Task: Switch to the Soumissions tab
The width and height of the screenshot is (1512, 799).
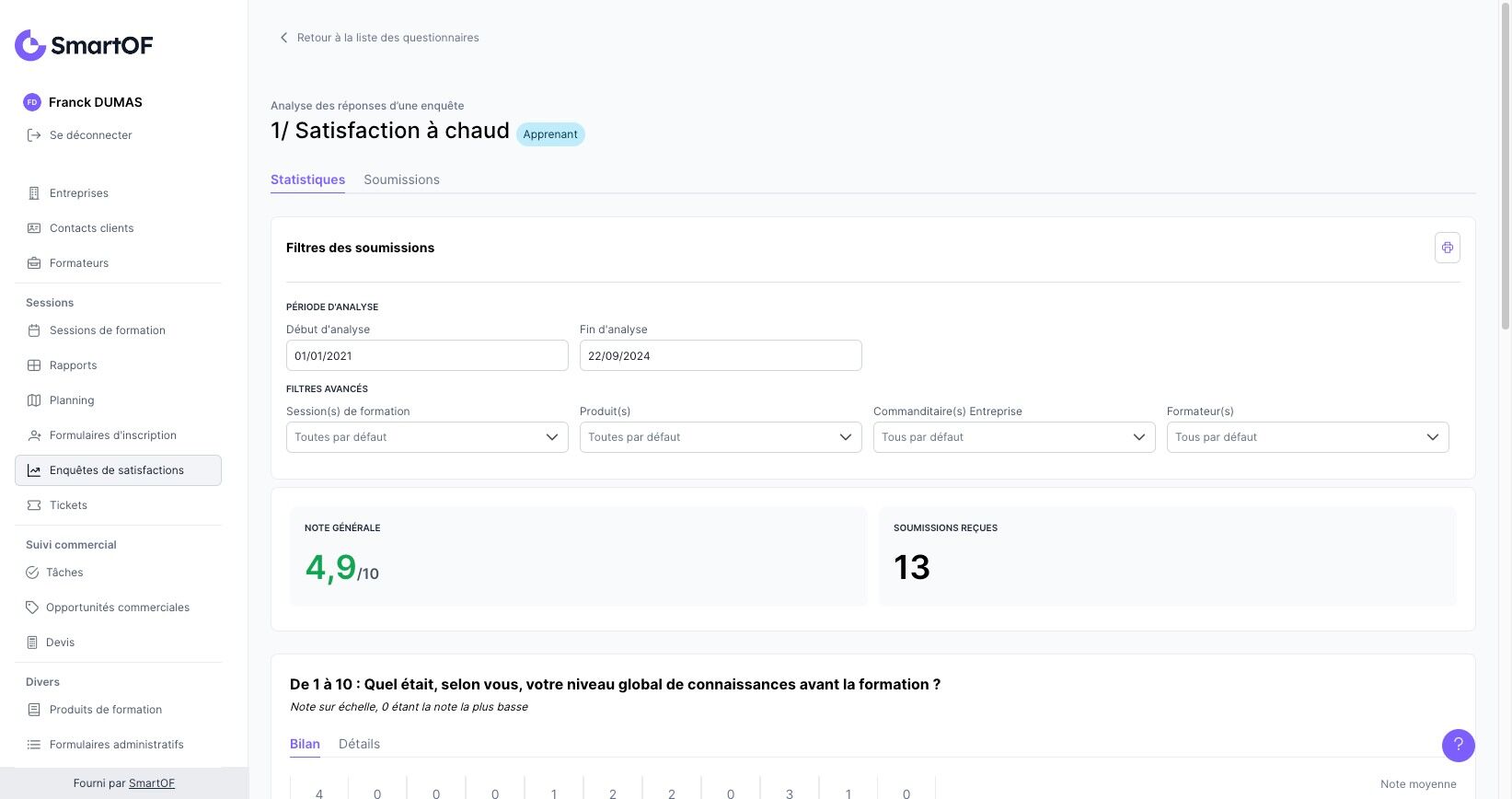Action: [x=401, y=179]
